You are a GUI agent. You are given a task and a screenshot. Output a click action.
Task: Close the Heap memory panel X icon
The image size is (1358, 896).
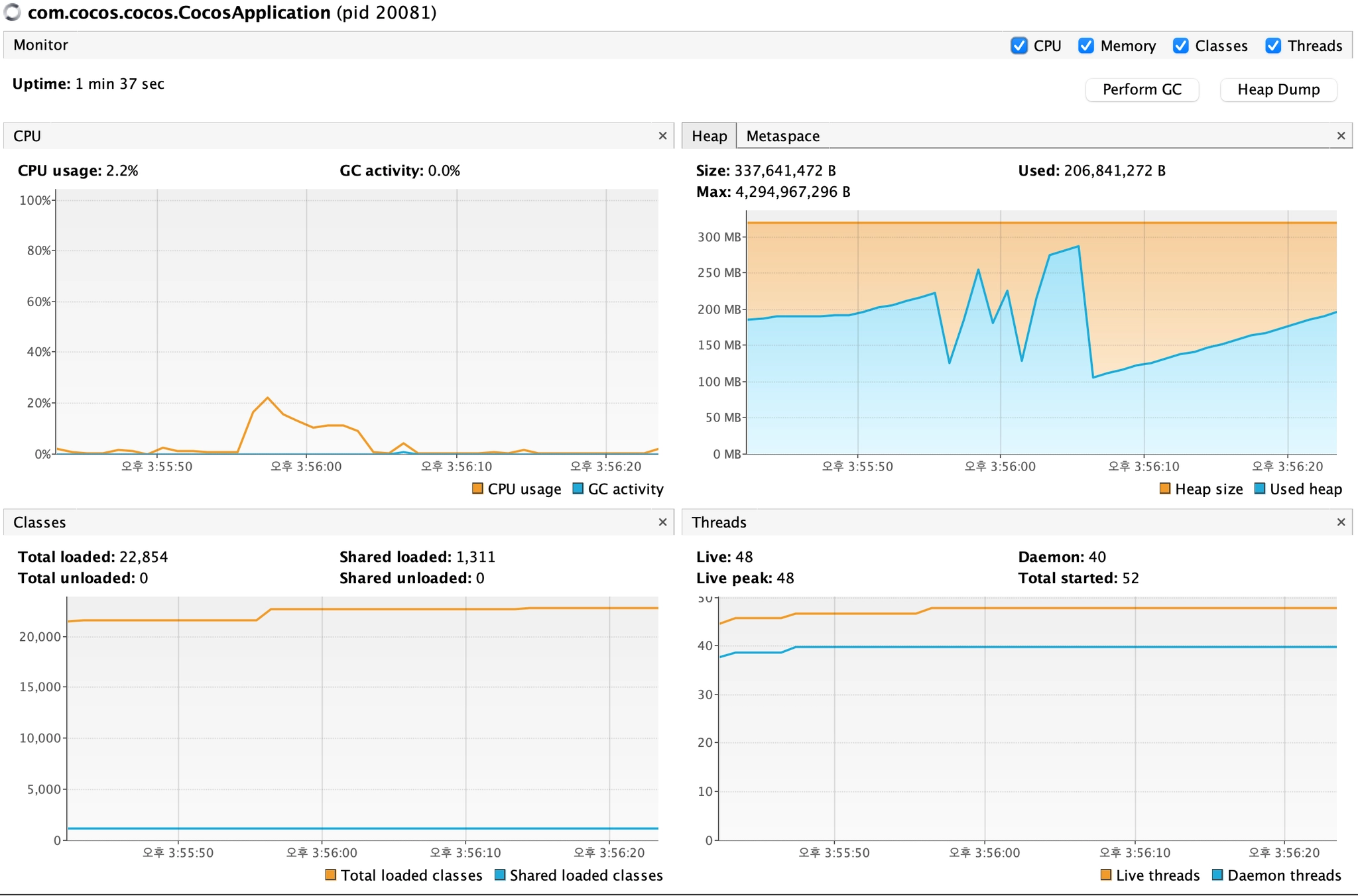point(1341,136)
